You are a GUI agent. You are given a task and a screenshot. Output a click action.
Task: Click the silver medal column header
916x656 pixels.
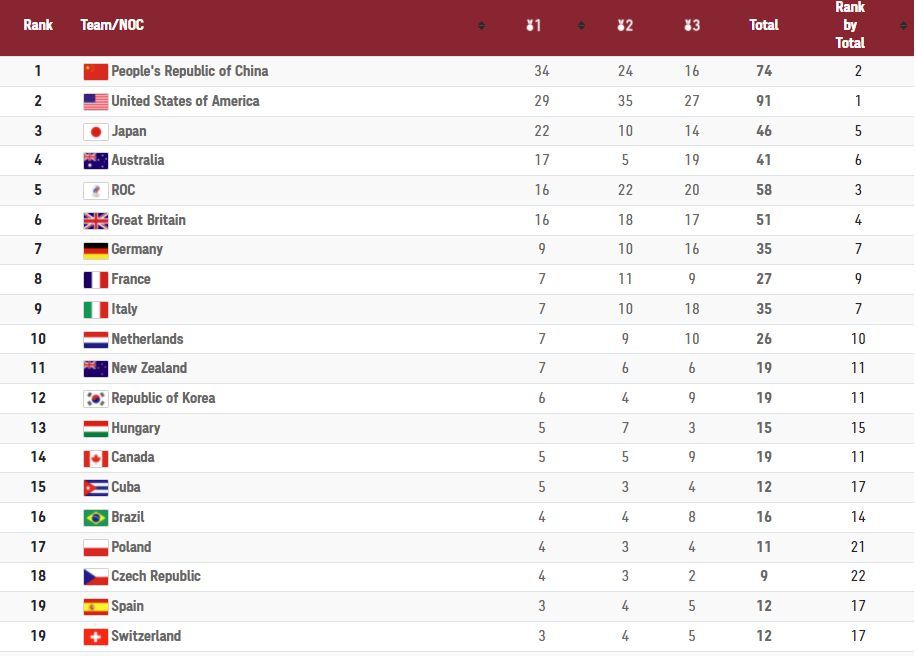point(625,25)
